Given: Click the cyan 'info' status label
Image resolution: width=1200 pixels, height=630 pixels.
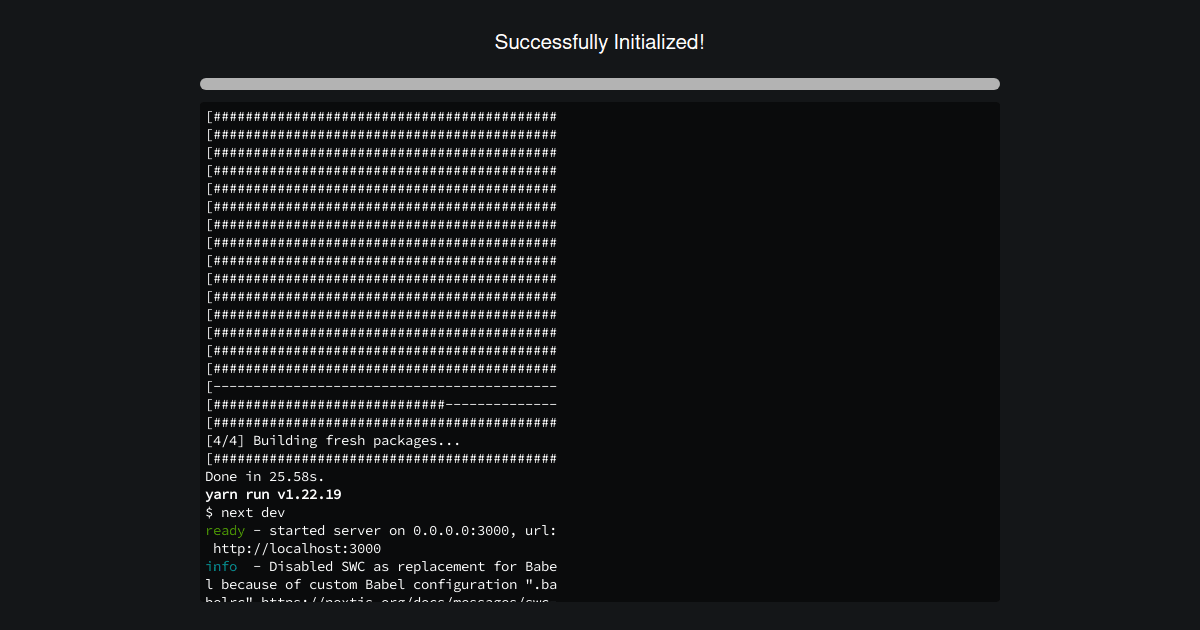Looking at the screenshot, I should tap(220, 566).
